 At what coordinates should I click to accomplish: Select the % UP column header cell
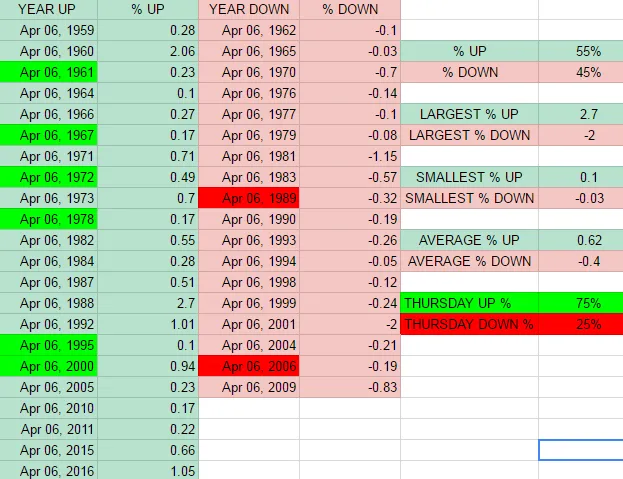point(148,9)
